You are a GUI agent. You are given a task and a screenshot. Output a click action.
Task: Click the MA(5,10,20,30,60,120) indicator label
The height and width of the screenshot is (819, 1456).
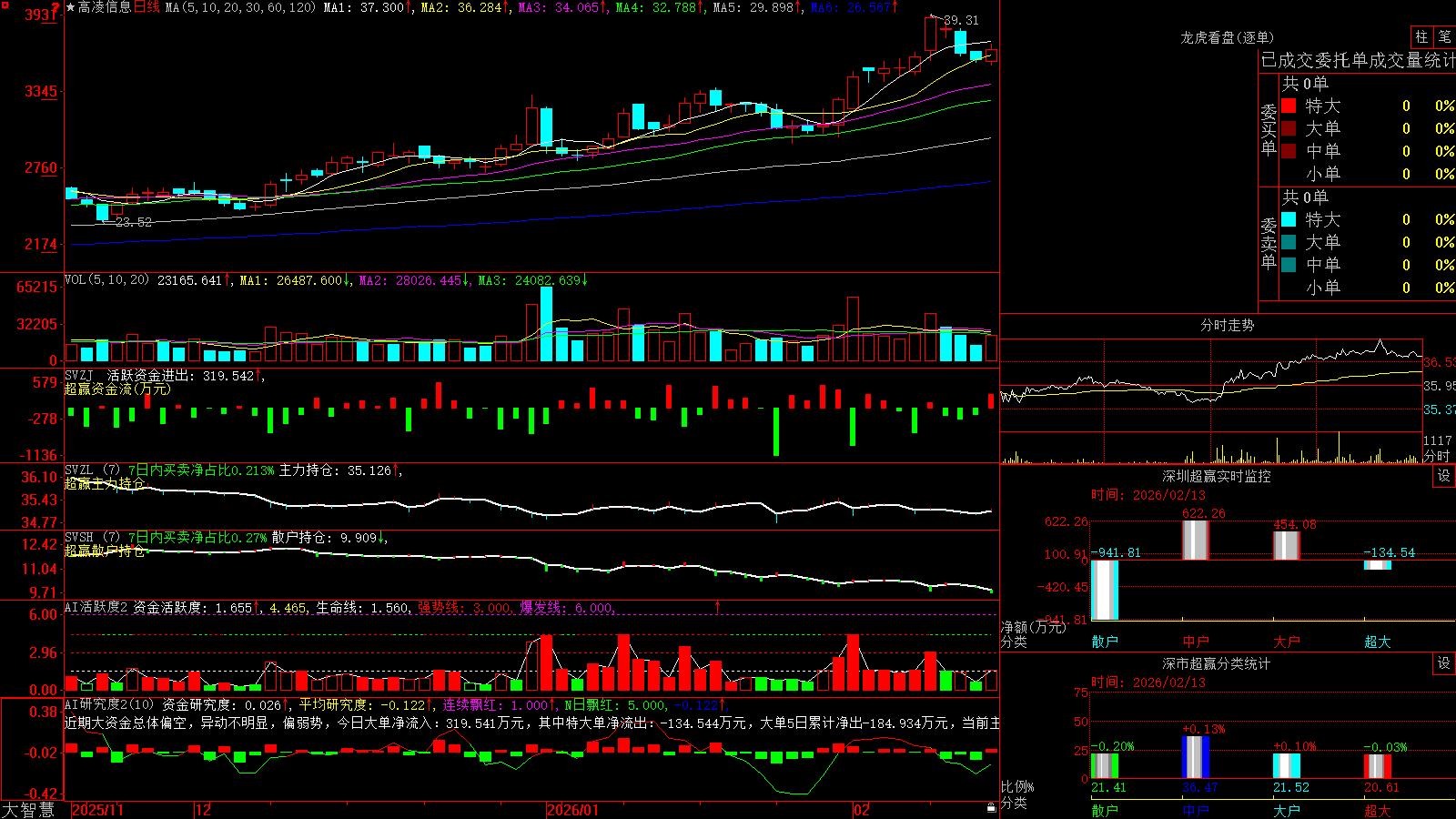coord(241,7)
